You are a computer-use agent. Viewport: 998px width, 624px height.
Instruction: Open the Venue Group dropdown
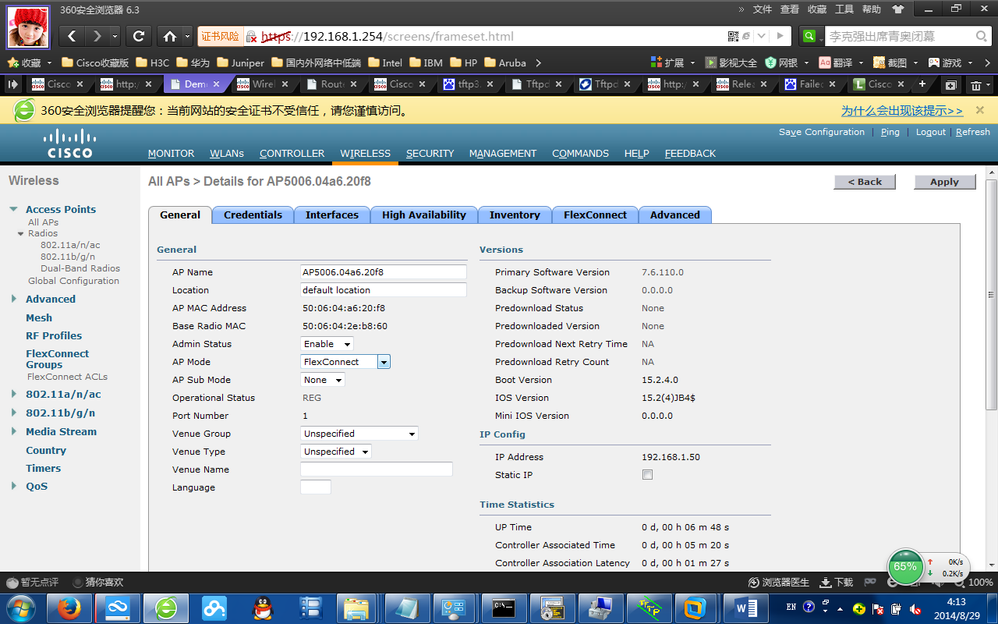click(x=359, y=434)
